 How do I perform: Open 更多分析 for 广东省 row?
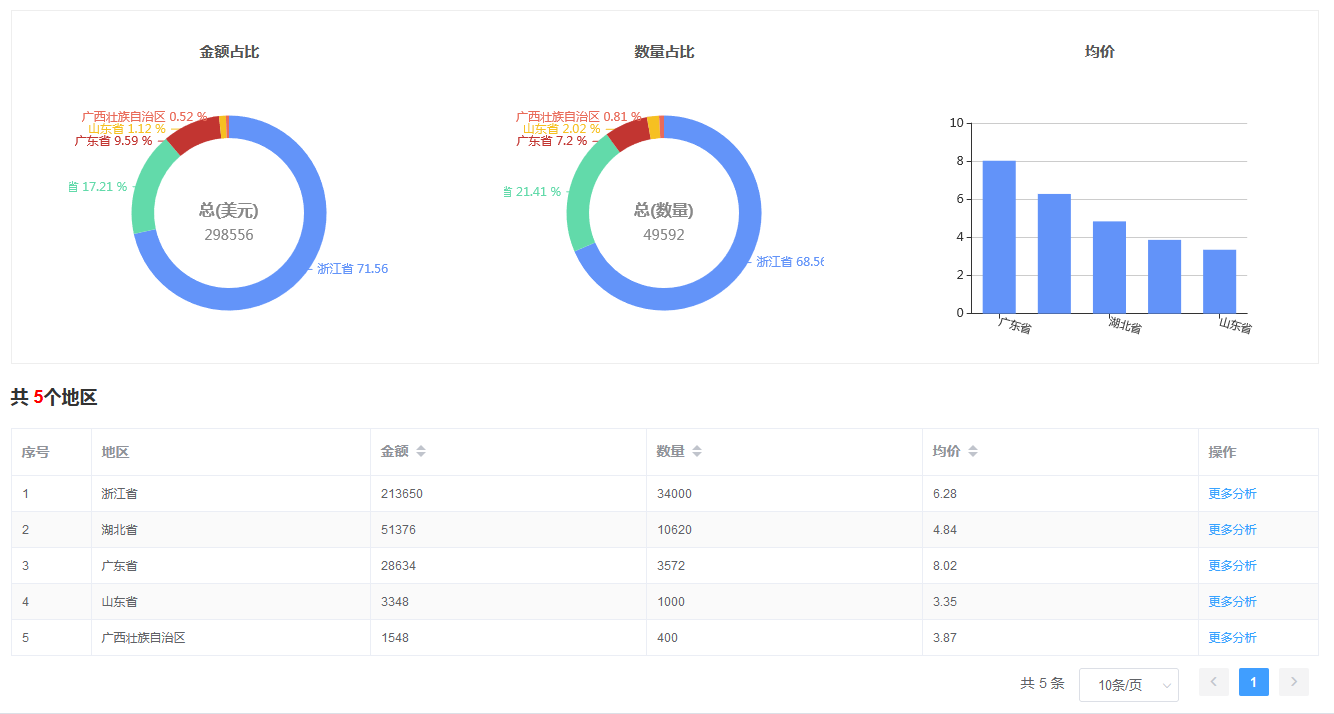point(1232,566)
